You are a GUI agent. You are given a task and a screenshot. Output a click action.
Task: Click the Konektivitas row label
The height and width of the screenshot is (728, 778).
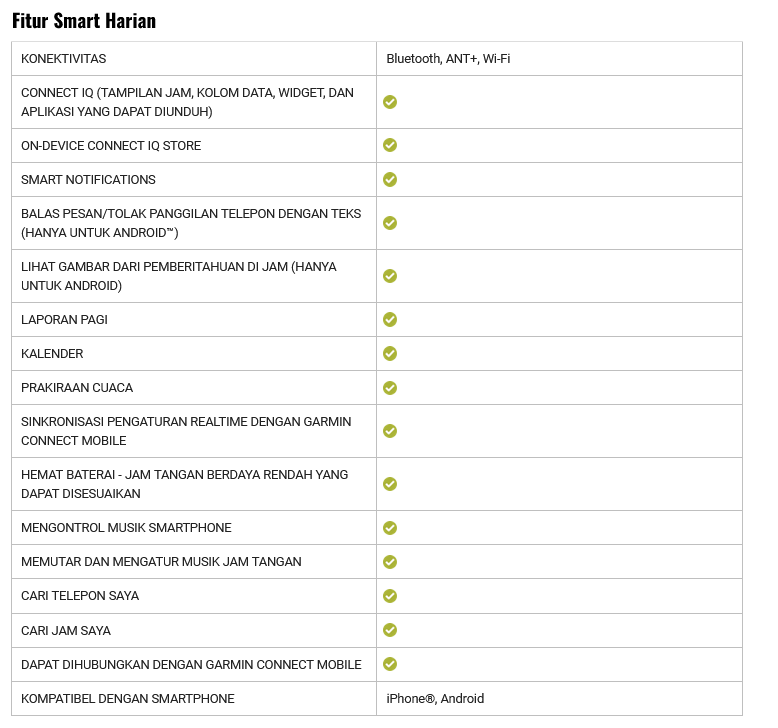click(x=63, y=59)
